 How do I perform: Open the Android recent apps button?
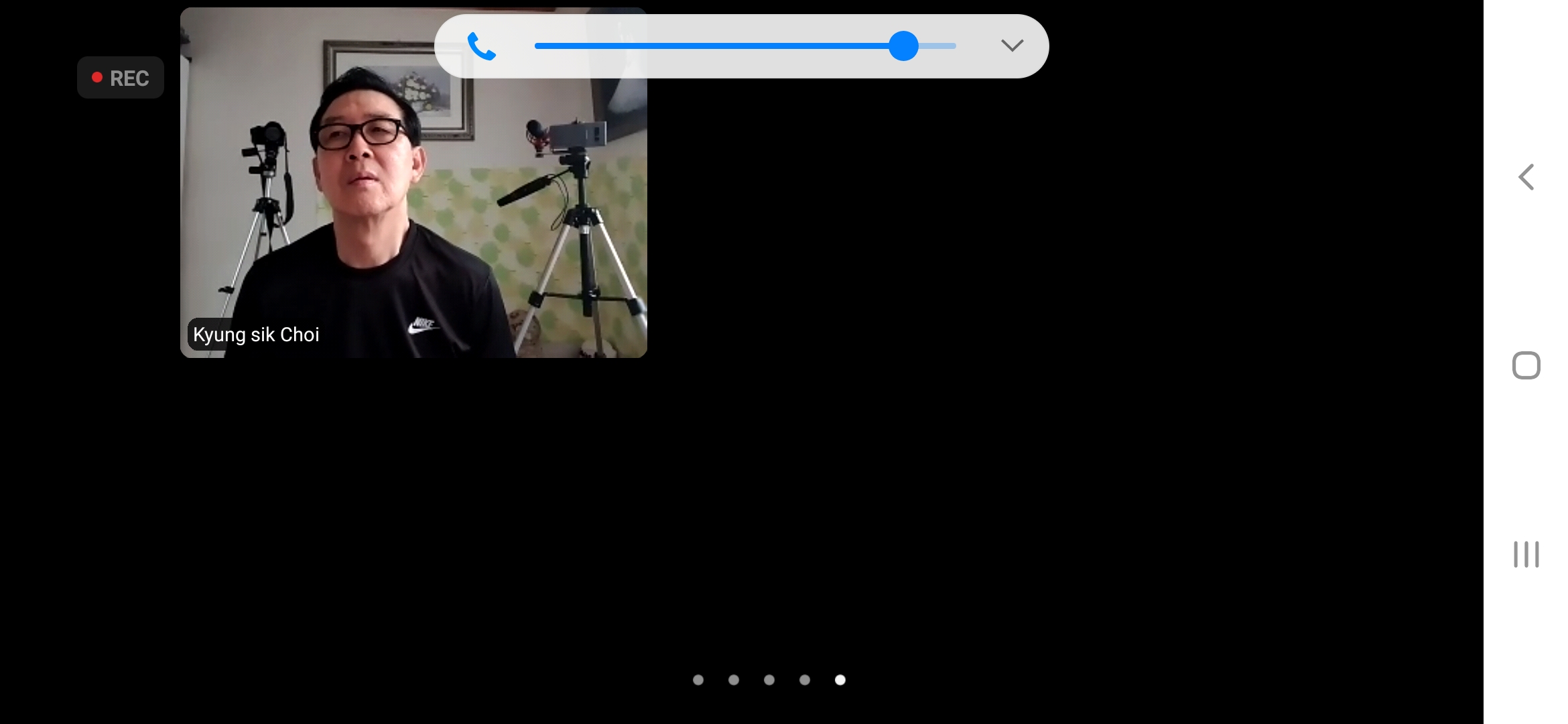1526,554
